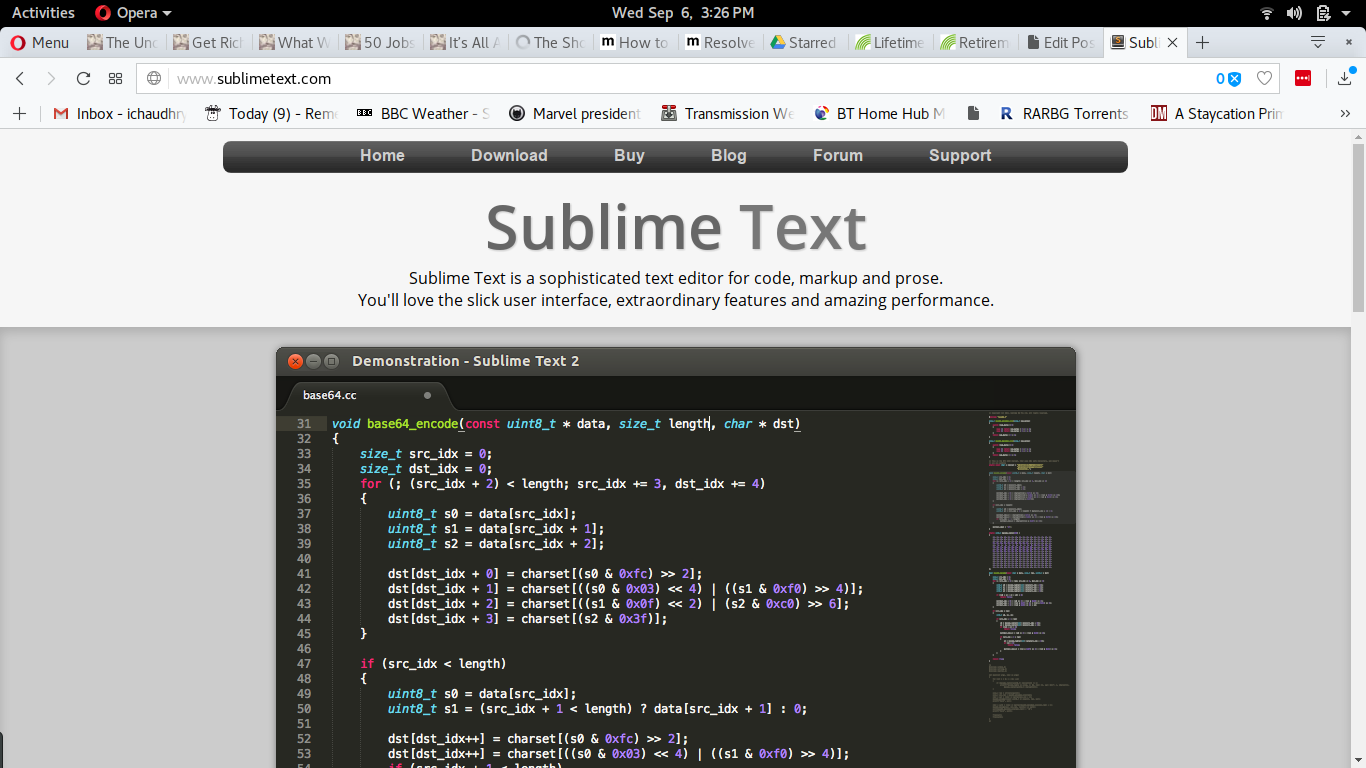Visit the Blog section
The height and width of the screenshot is (768, 1366).
point(729,156)
